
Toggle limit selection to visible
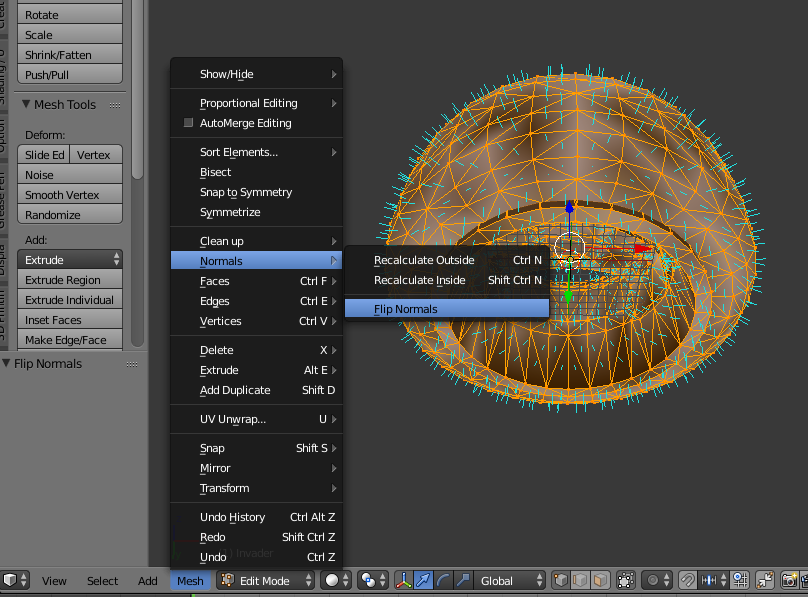pos(627,581)
